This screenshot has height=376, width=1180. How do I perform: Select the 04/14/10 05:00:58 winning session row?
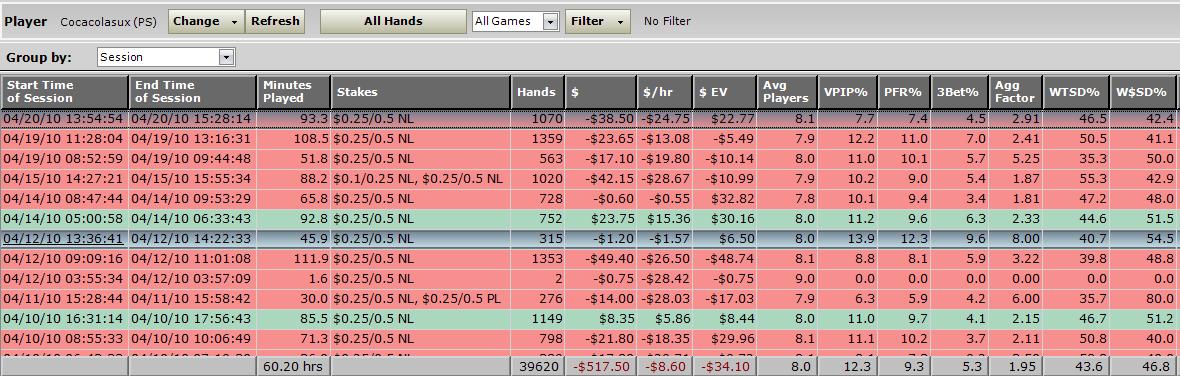[x=589, y=219]
